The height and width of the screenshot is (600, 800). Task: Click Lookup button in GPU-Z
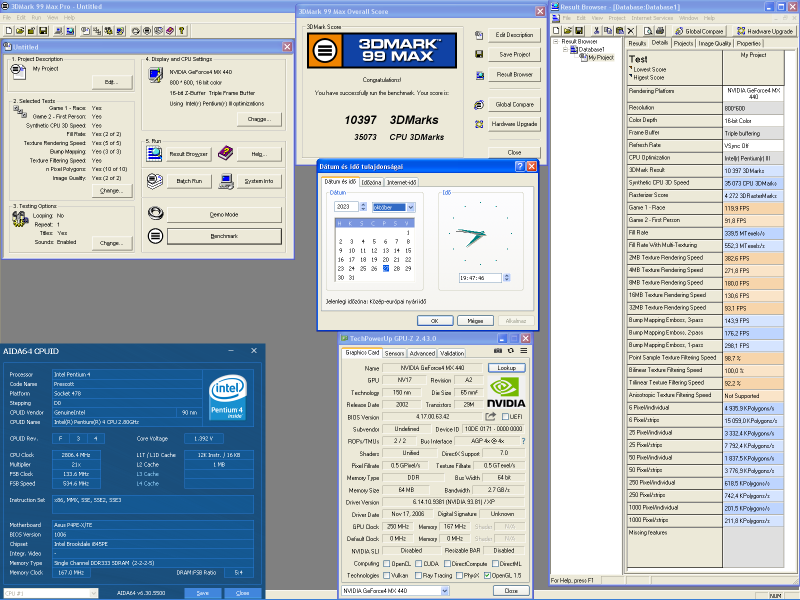click(507, 367)
